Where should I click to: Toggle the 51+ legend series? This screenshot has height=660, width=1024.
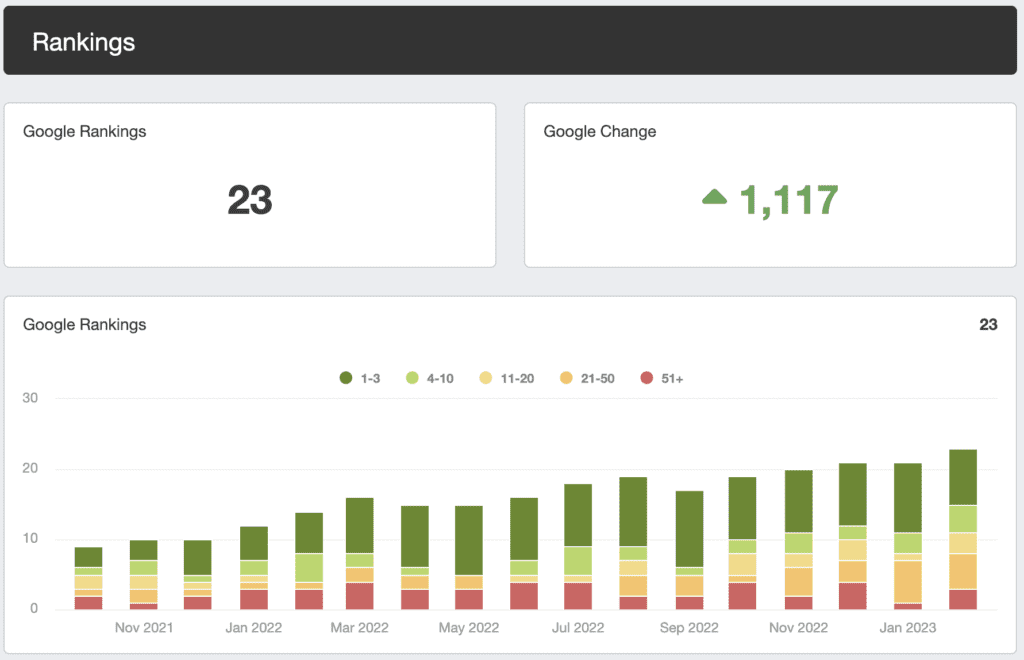click(662, 379)
